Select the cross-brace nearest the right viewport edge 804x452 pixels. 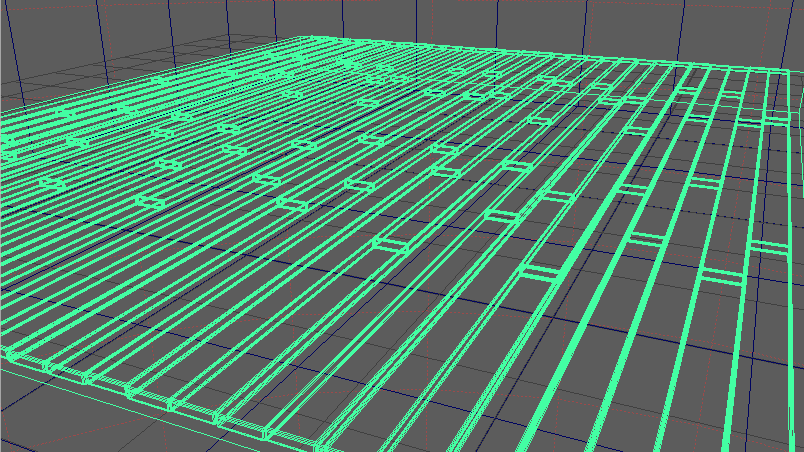tap(768, 246)
